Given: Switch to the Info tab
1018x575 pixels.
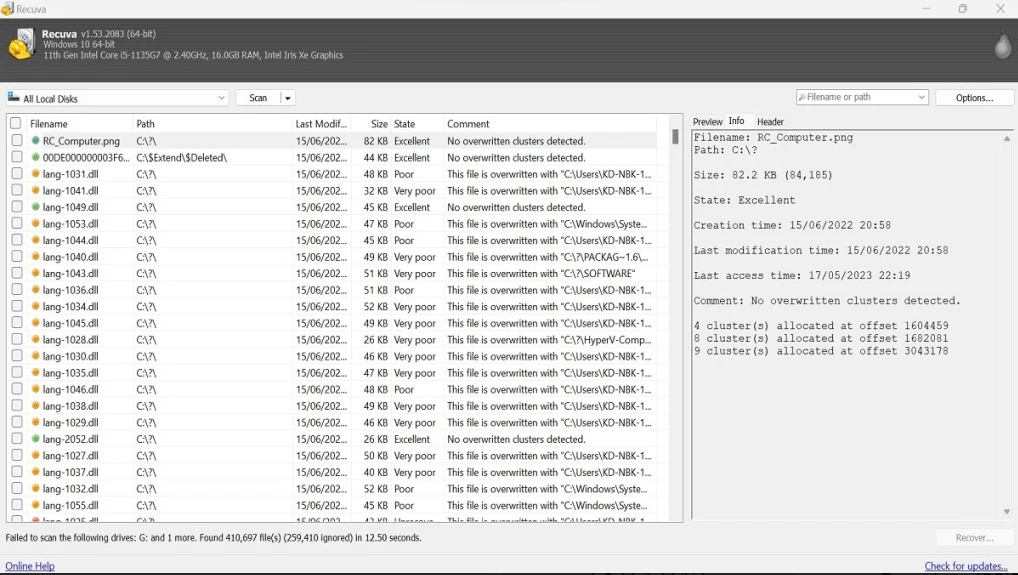Looking at the screenshot, I should tap(736, 121).
